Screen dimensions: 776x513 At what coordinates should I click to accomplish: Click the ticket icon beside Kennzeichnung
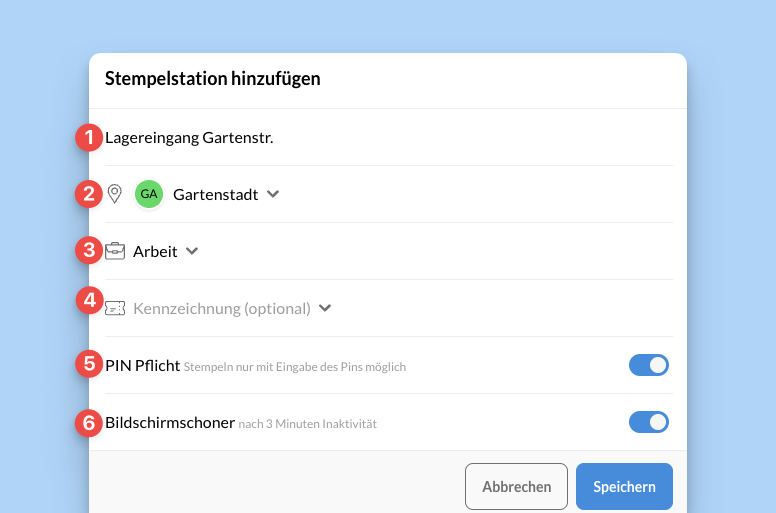tap(115, 309)
